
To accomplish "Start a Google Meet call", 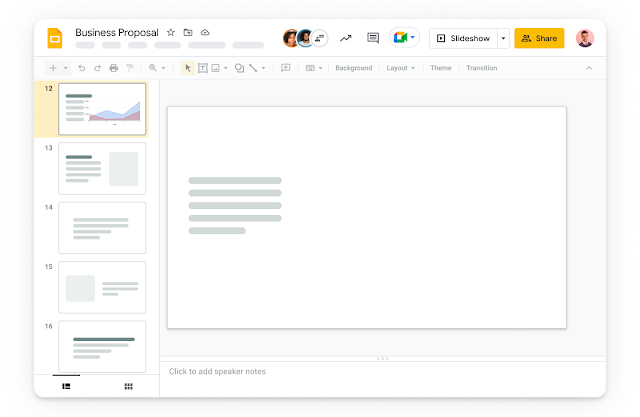I will pyautogui.click(x=400, y=38).
